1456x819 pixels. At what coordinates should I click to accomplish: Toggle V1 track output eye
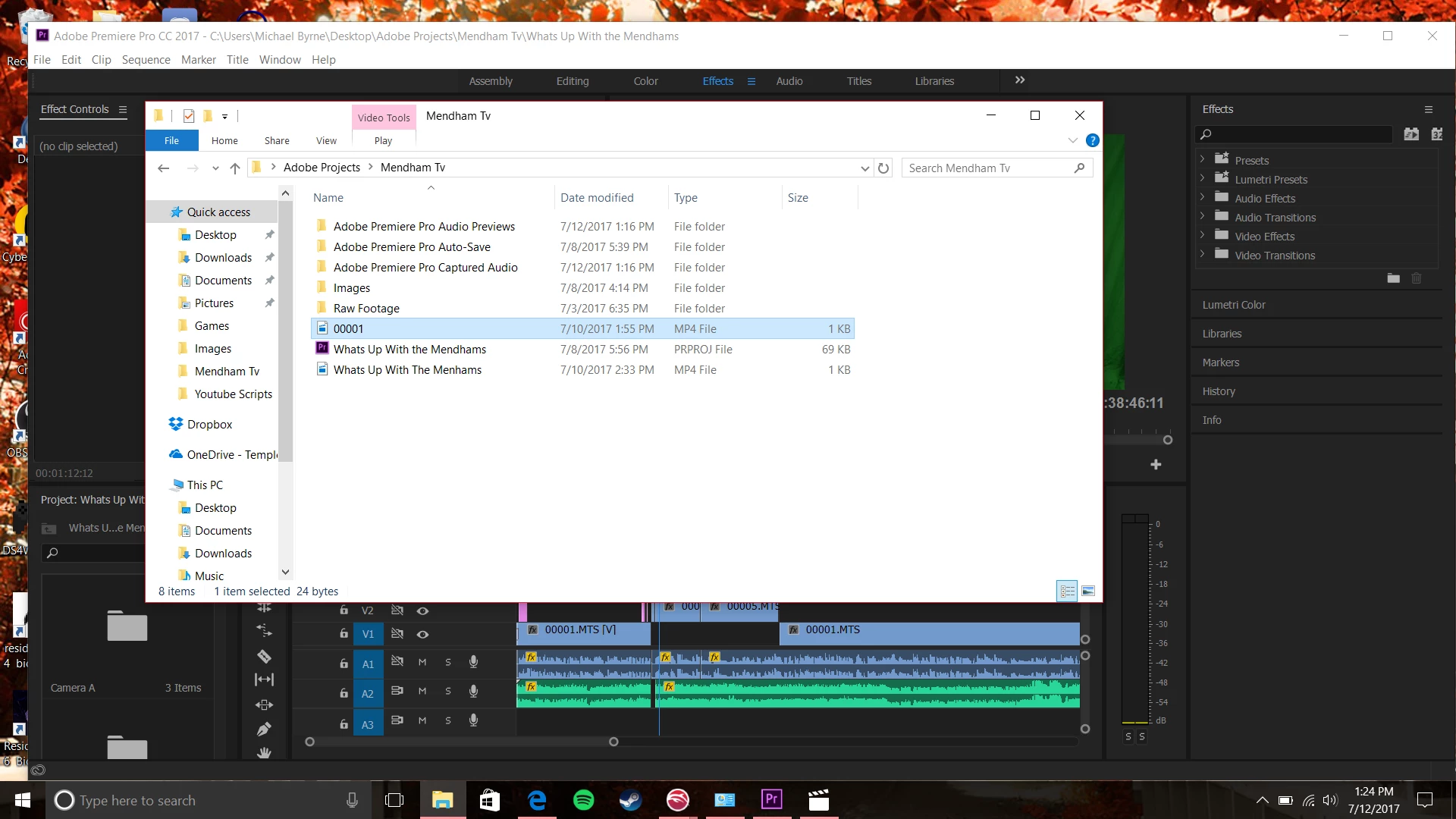pos(422,634)
